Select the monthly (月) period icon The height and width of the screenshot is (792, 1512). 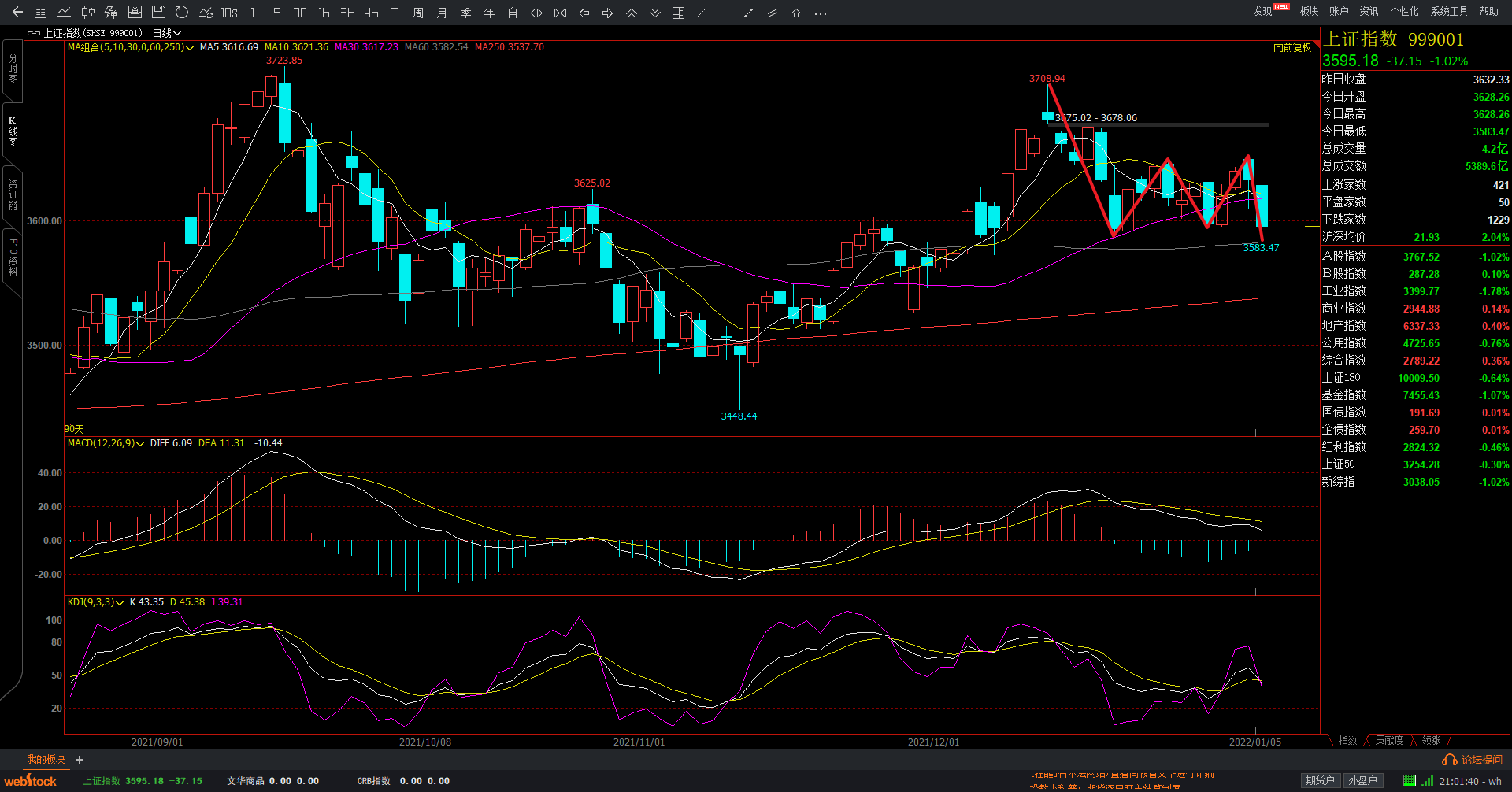point(442,13)
